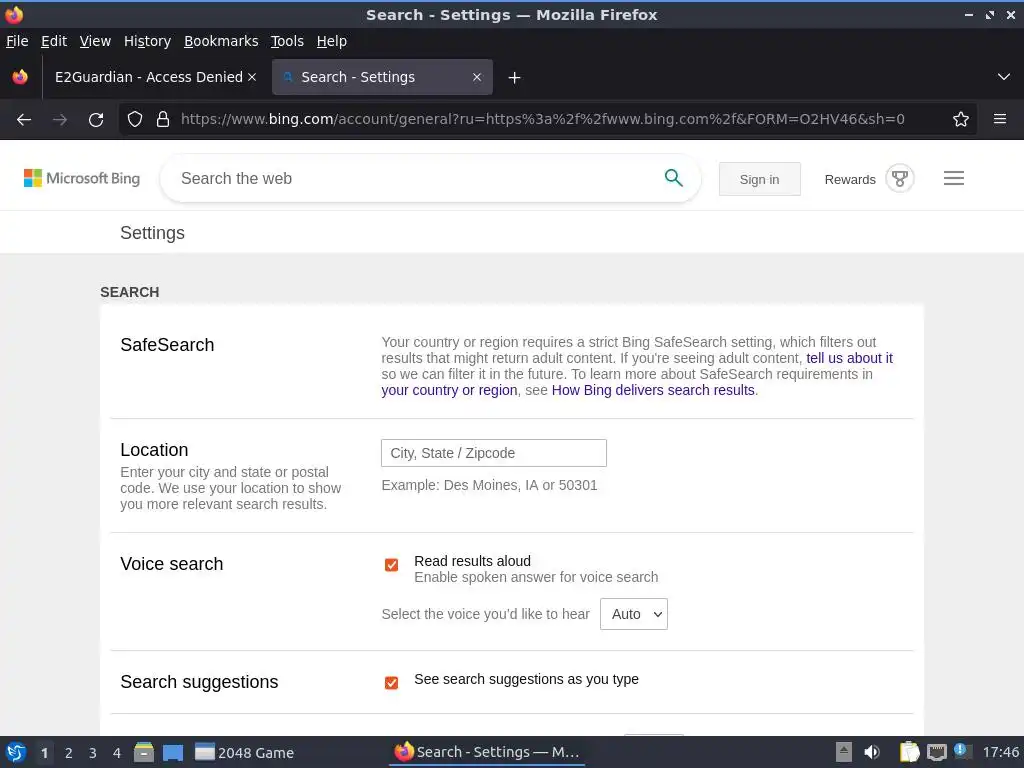Open the Edit menu

[54, 41]
